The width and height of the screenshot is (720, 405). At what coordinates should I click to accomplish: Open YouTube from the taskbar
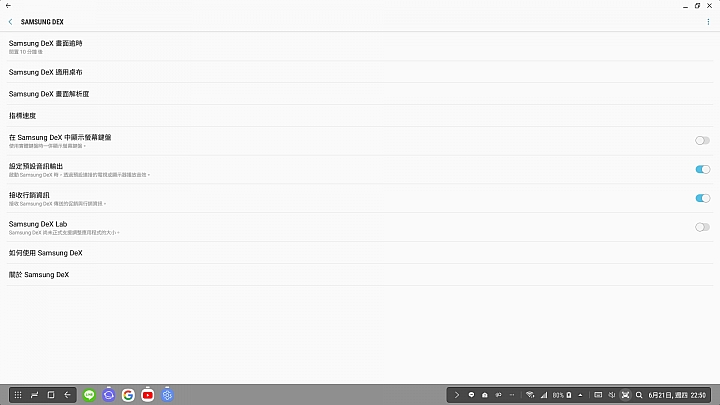click(x=148, y=395)
